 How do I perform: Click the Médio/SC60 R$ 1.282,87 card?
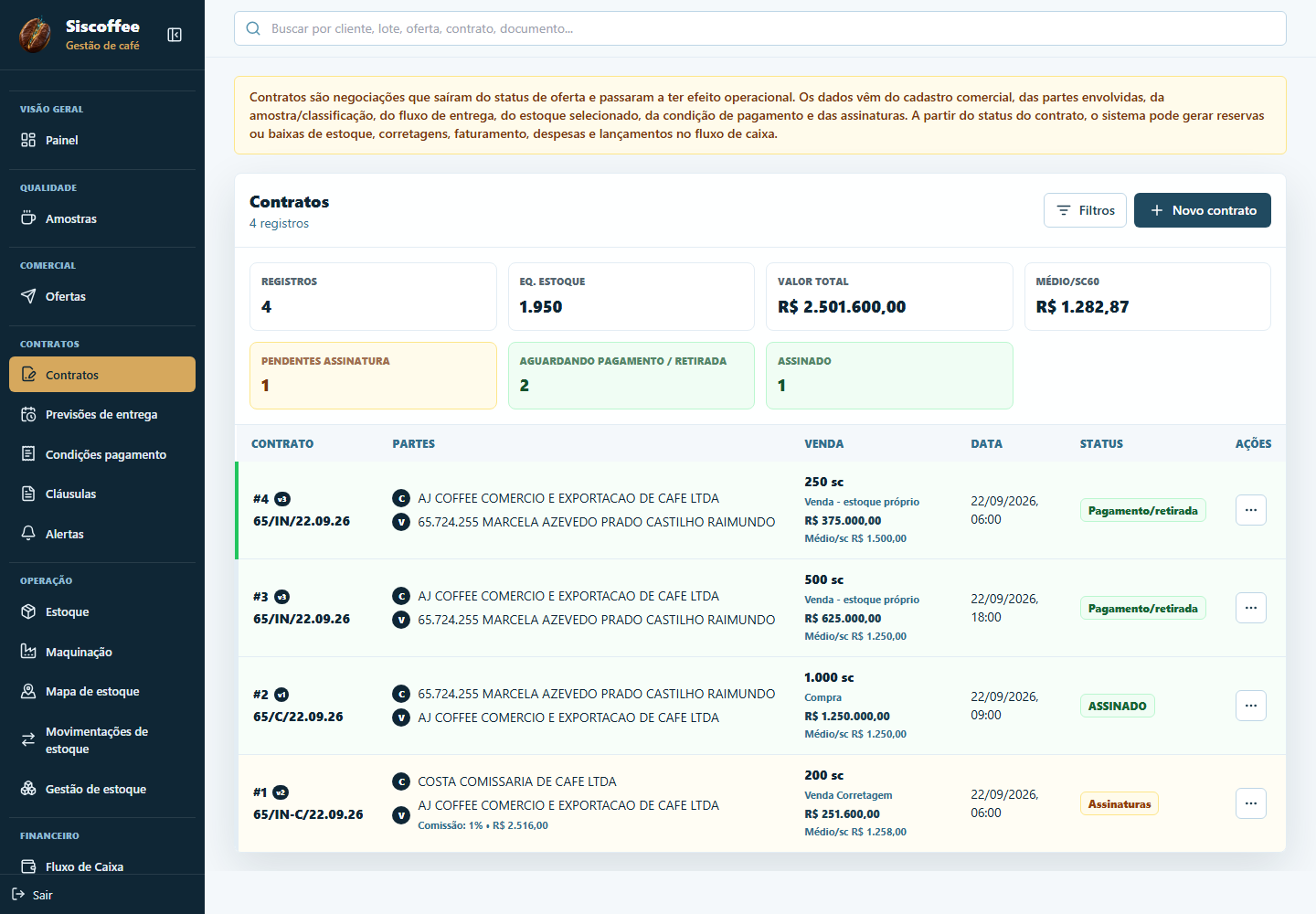pos(1147,296)
